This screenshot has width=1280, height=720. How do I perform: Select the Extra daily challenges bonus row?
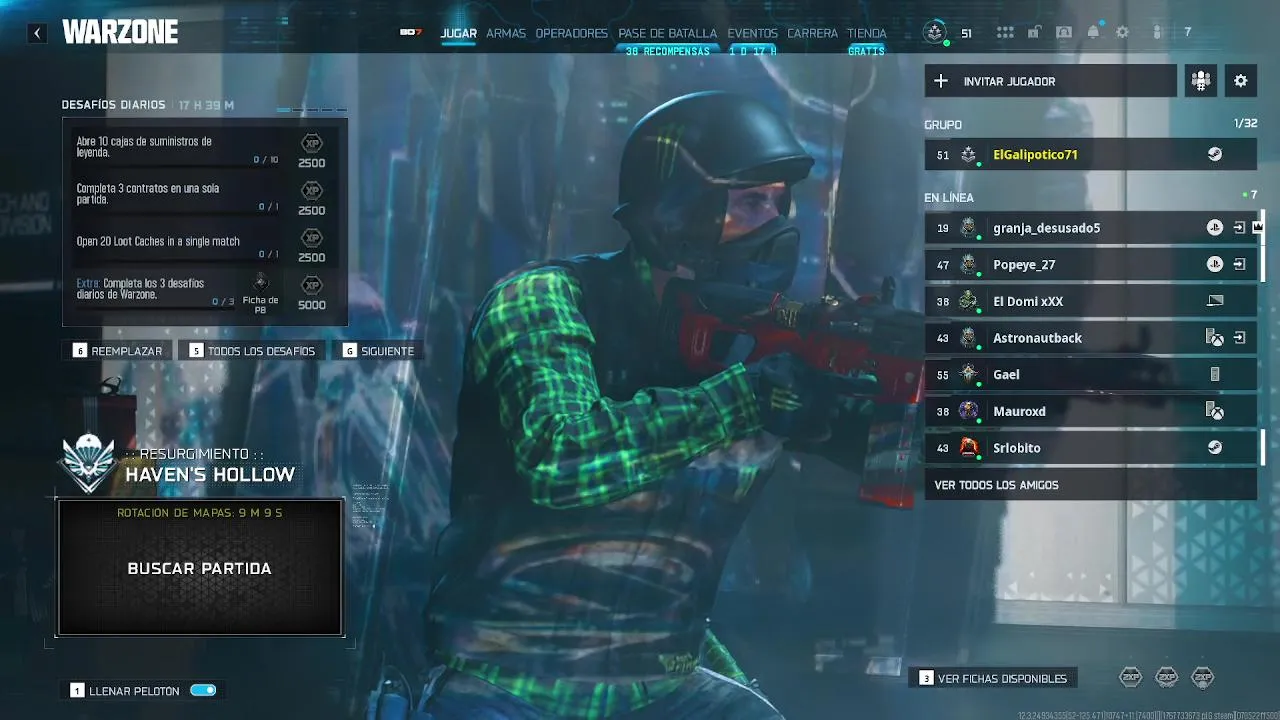[x=205, y=292]
